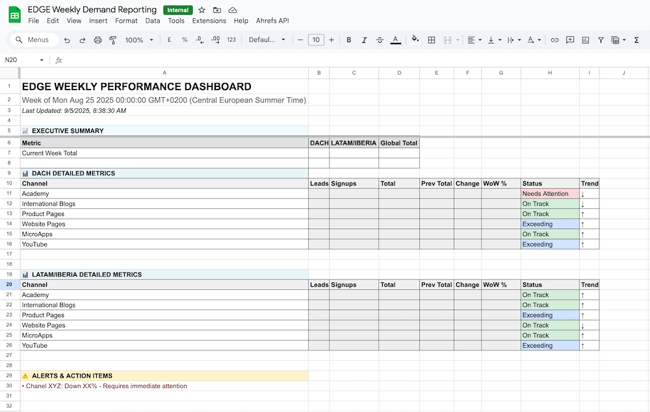Screen dimensions: 650x412
Task: Open text wrapping dropdown
Action: (514, 40)
